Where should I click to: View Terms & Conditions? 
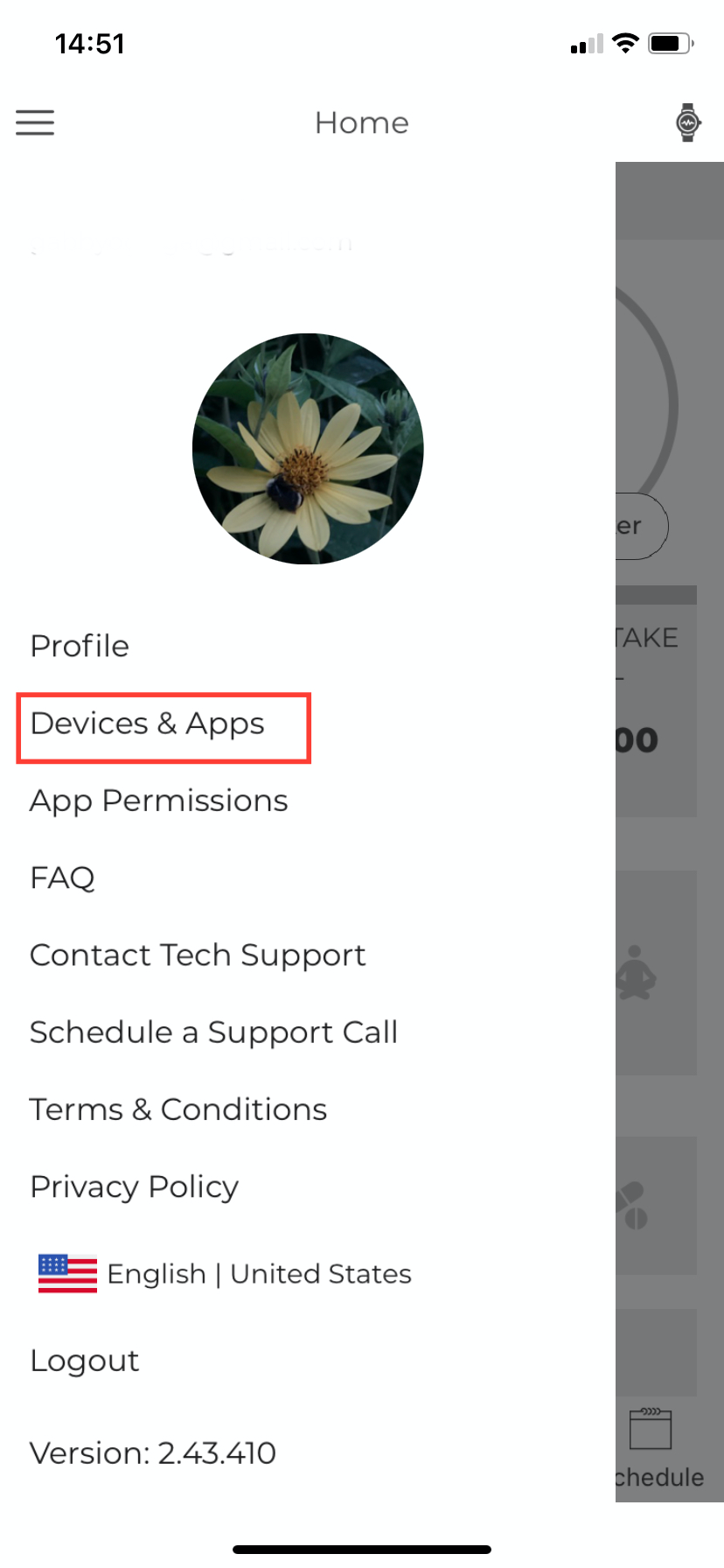point(178,1109)
